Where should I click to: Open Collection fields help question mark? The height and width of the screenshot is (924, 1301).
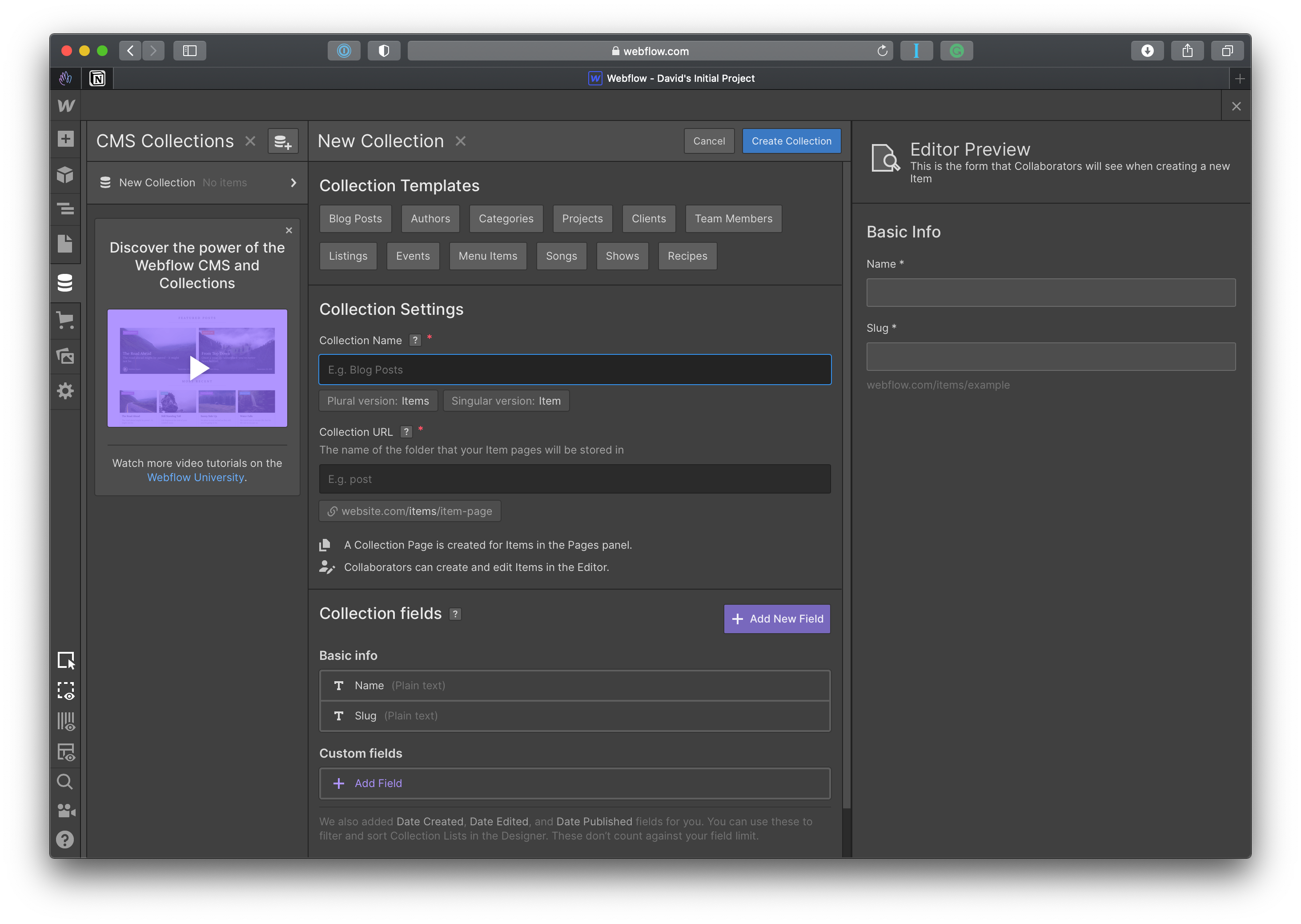pos(455,614)
